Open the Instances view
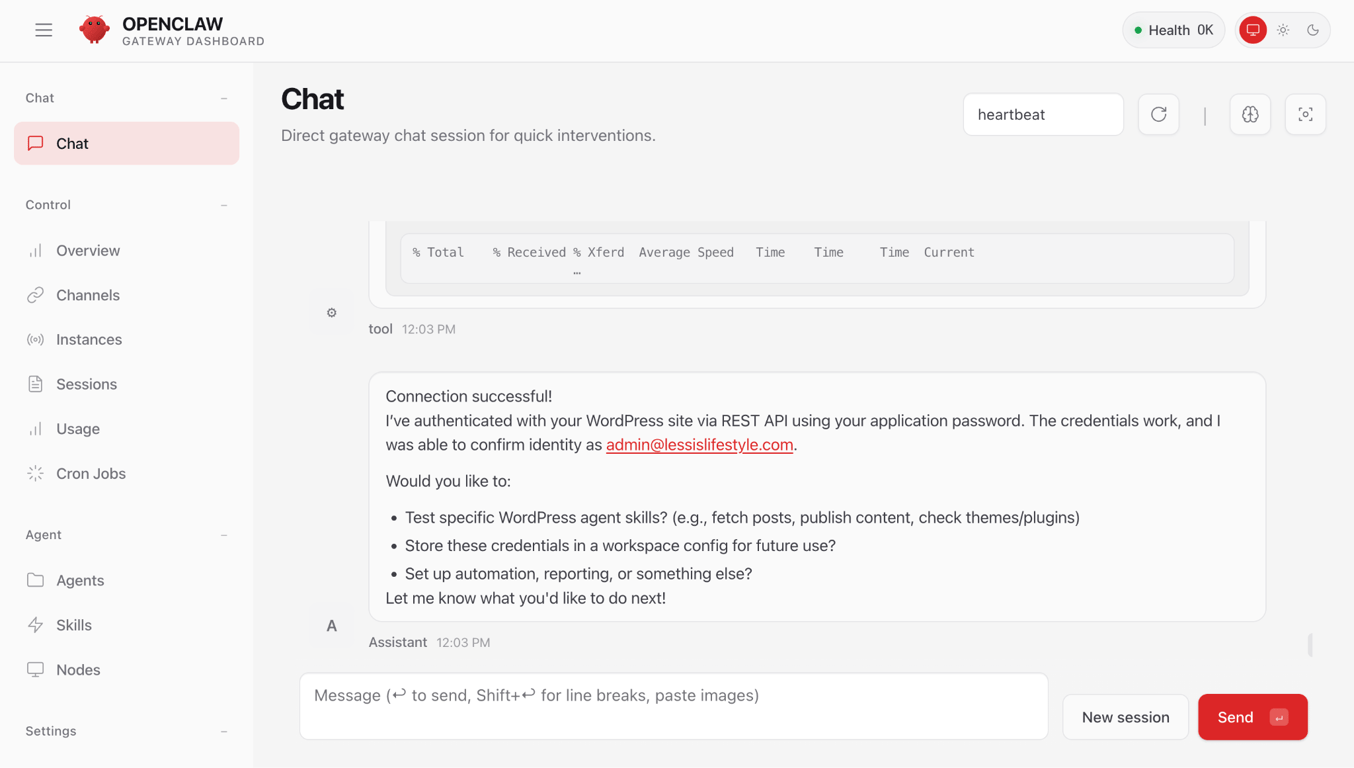Image resolution: width=1354 pixels, height=768 pixels. 89,339
